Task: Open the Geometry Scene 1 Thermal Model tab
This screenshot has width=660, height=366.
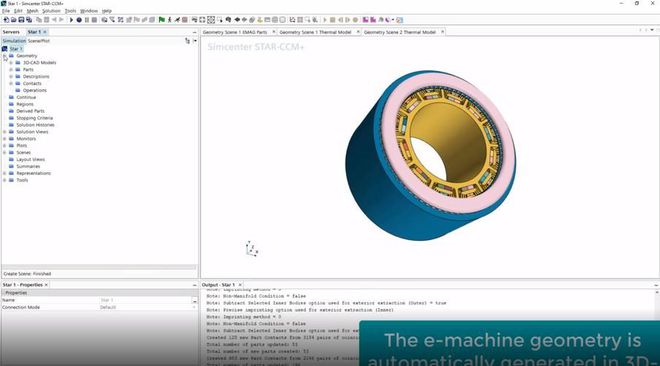Action: tap(315, 32)
